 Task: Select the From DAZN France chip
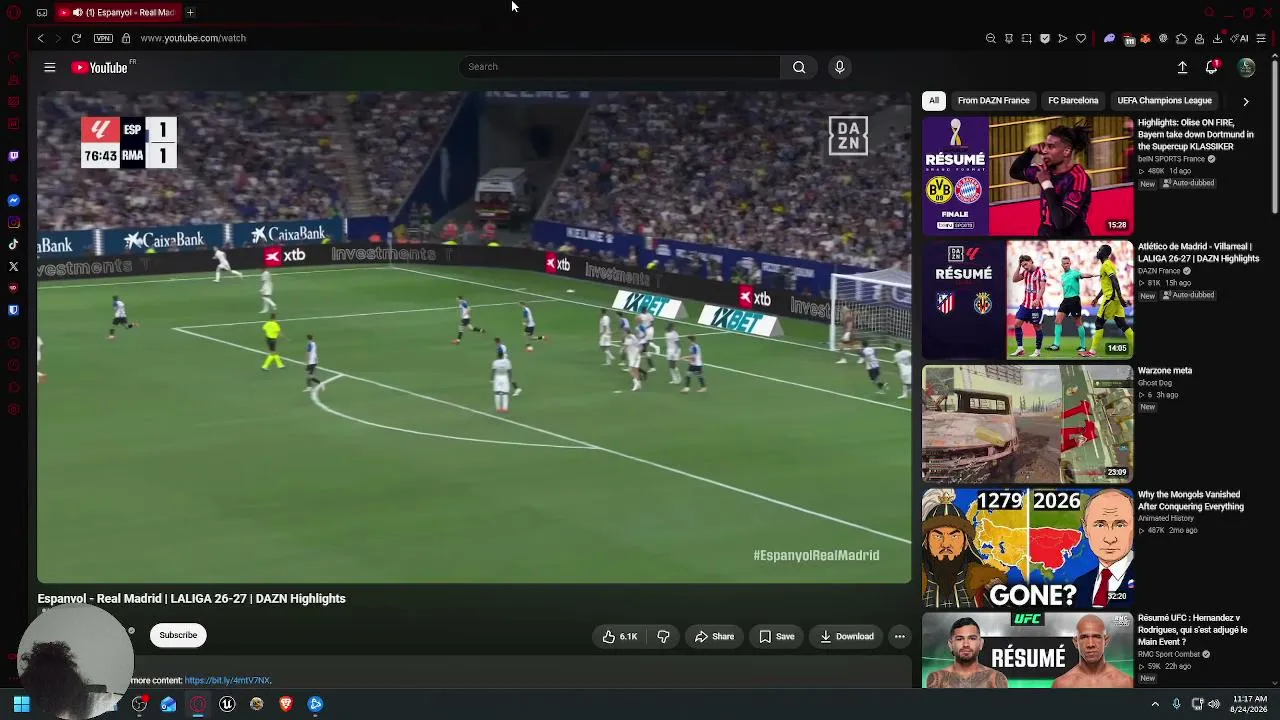(993, 100)
